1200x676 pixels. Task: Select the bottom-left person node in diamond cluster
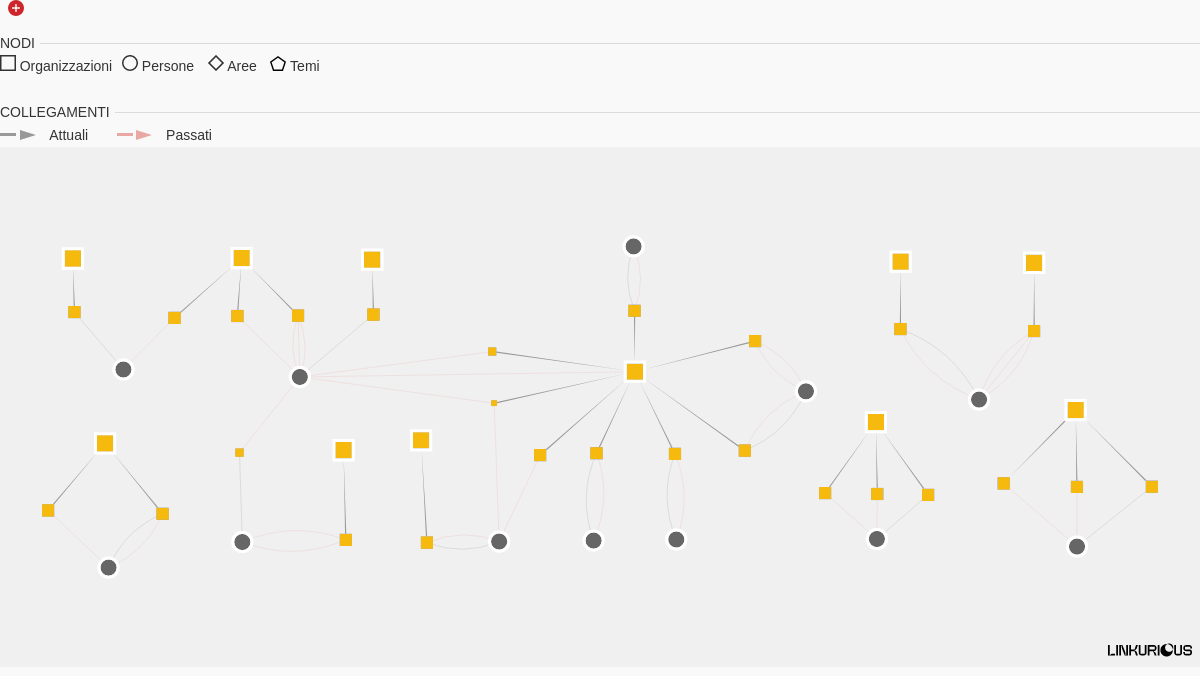(109, 567)
